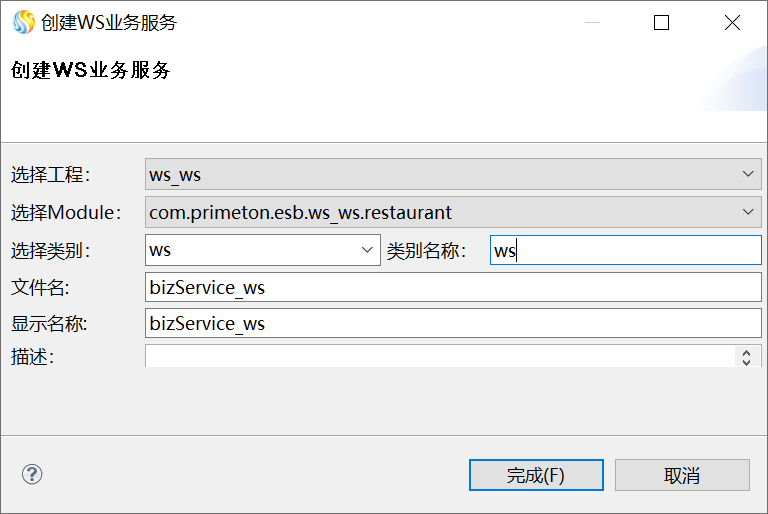Click into the 选择类别 editable text showing ws
The height and width of the screenshot is (514, 768).
[x=250, y=250]
